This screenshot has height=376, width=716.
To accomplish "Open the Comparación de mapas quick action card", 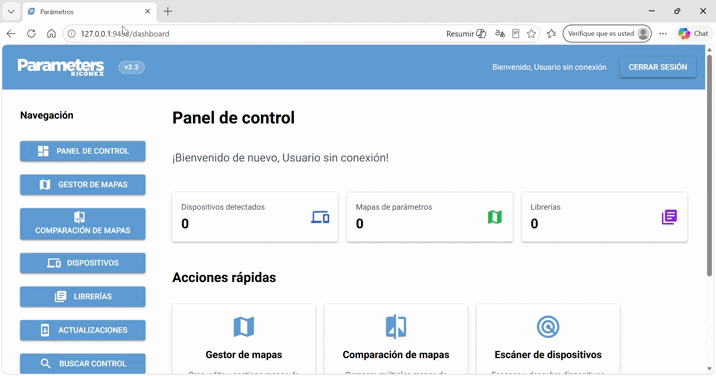I will click(x=396, y=339).
